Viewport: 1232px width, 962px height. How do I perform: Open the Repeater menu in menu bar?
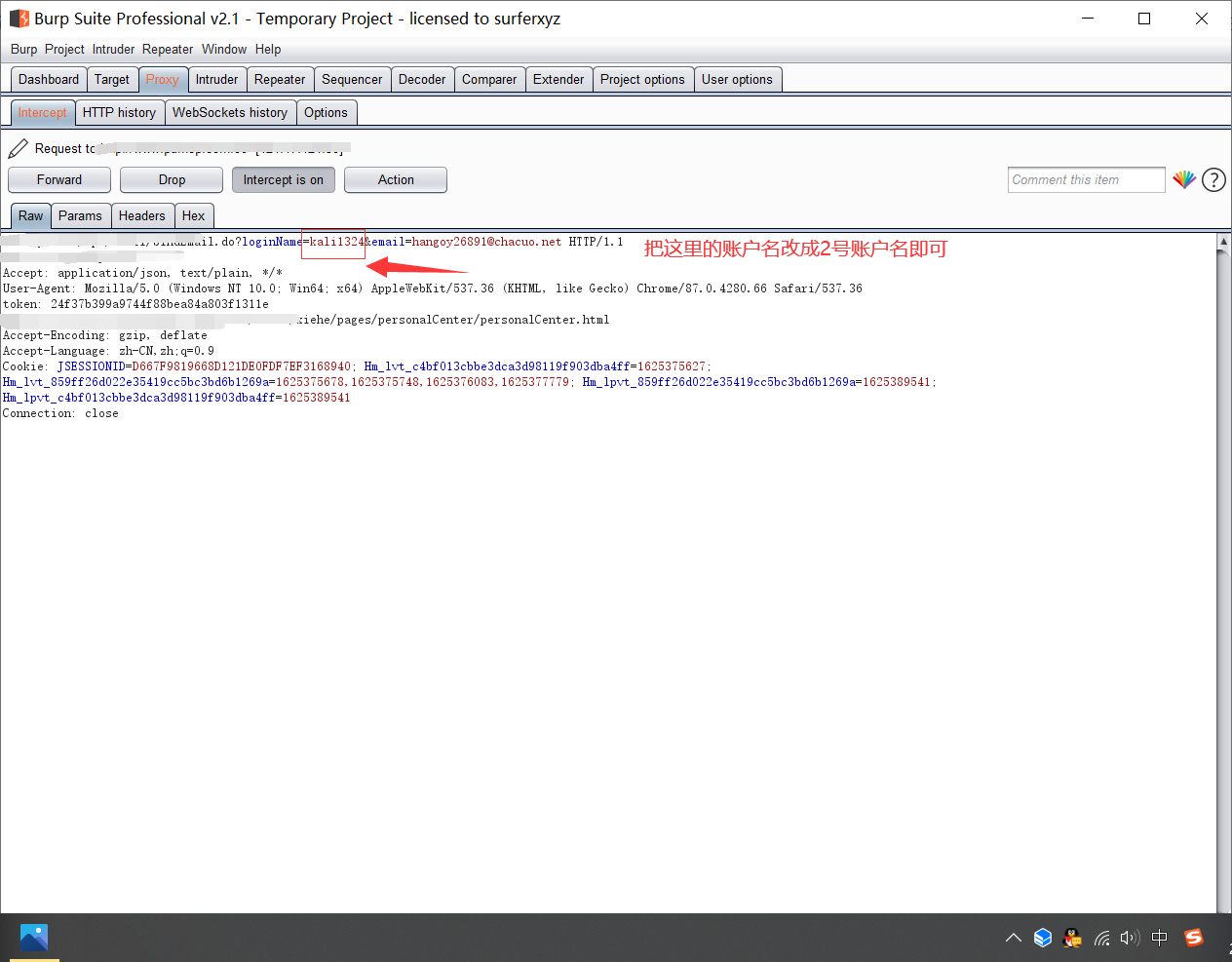point(168,50)
